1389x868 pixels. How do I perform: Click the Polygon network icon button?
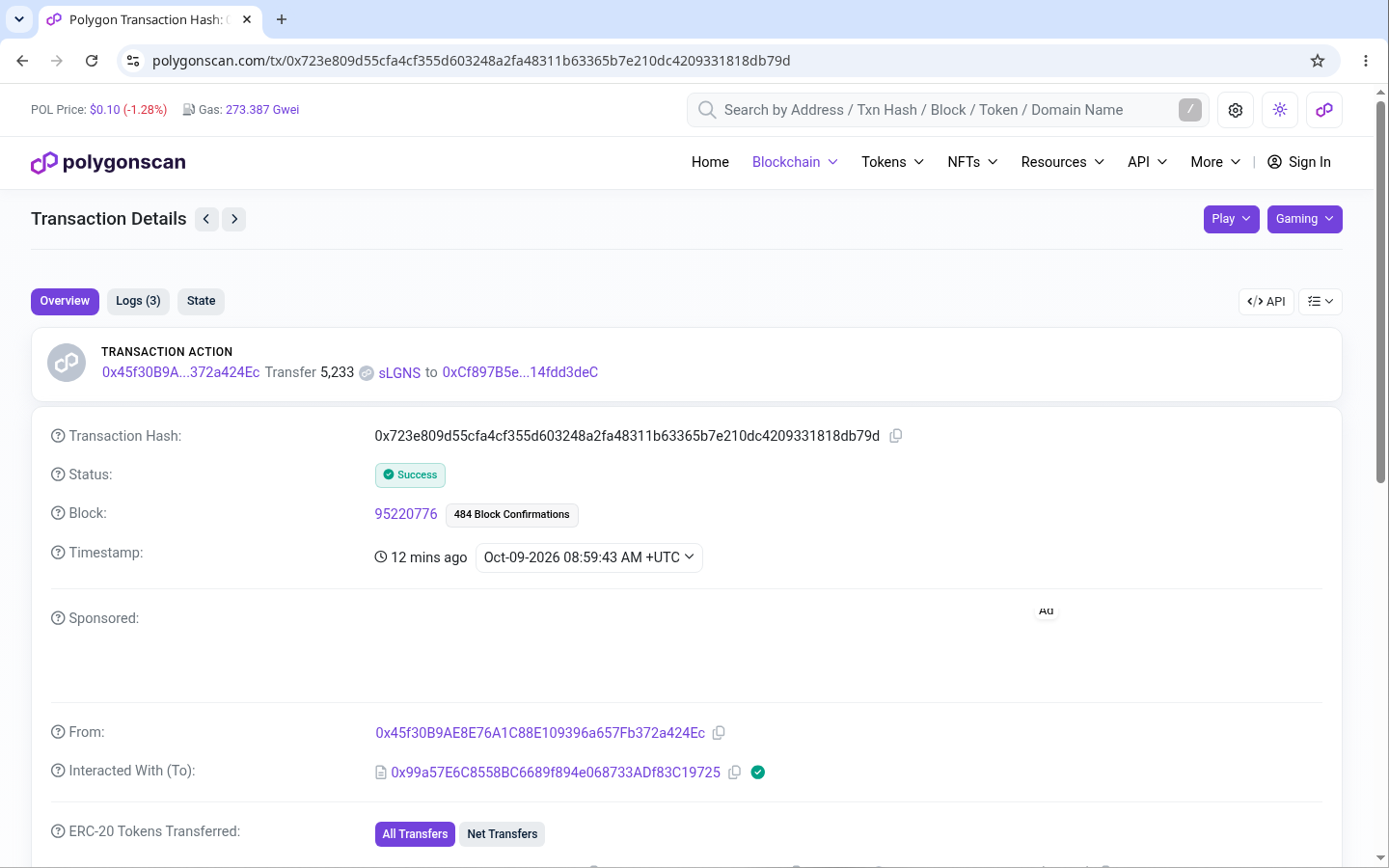[1324, 110]
